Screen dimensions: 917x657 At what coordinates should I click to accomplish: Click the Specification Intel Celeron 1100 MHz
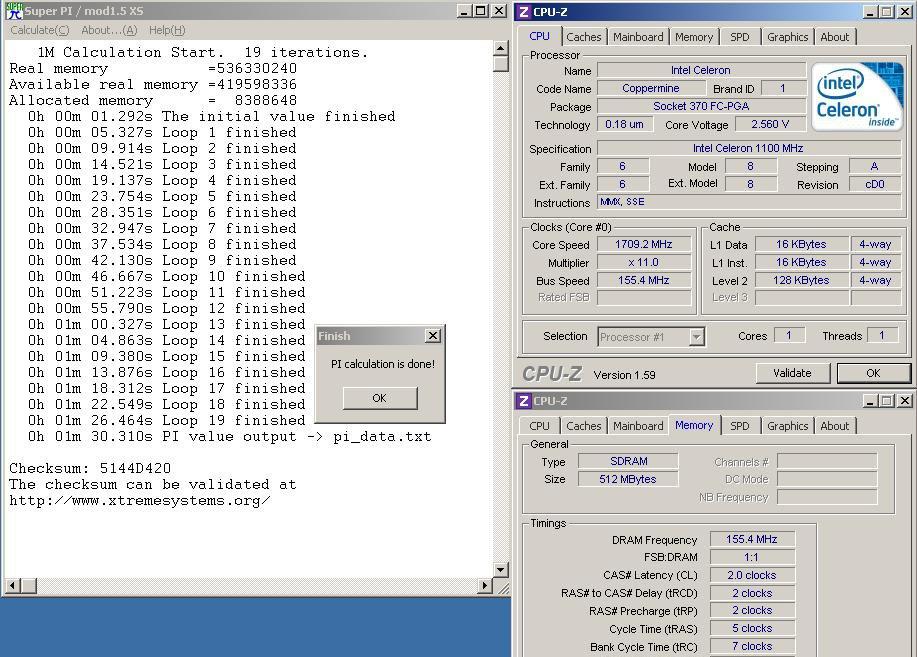tap(749, 149)
